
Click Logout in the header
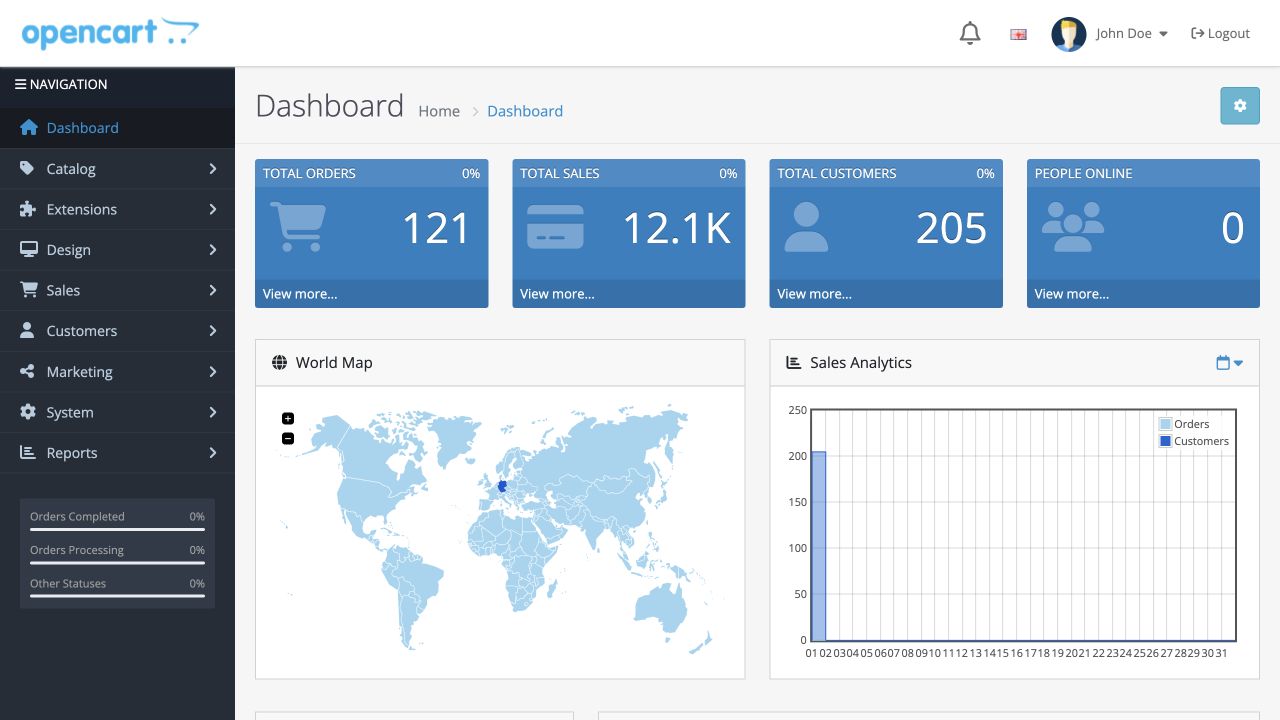pyautogui.click(x=1220, y=33)
